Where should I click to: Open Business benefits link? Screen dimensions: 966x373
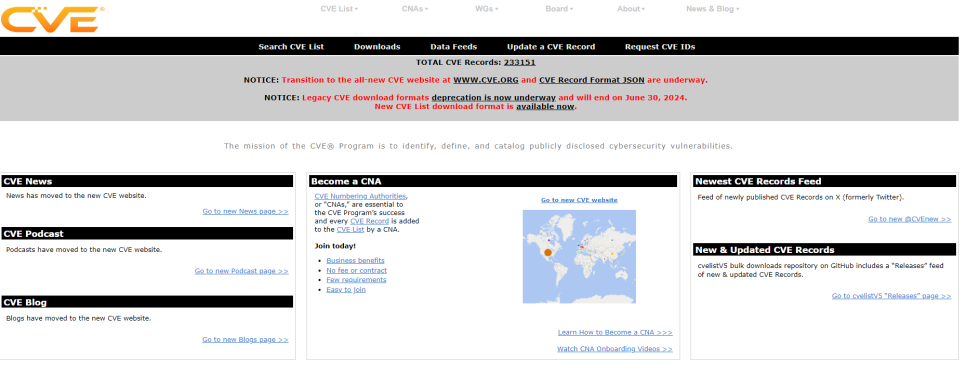(x=355, y=261)
